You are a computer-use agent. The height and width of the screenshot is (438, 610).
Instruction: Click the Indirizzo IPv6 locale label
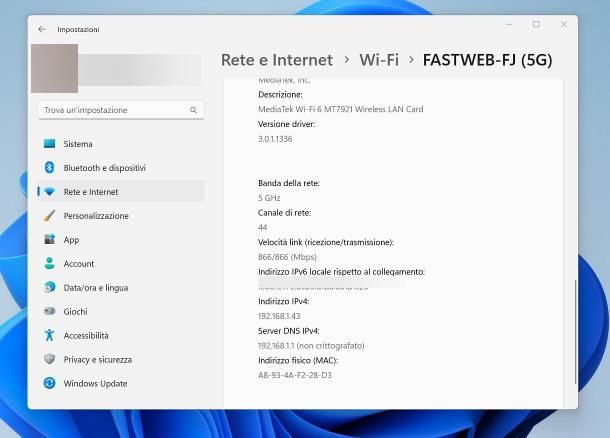pyautogui.click(x=341, y=272)
